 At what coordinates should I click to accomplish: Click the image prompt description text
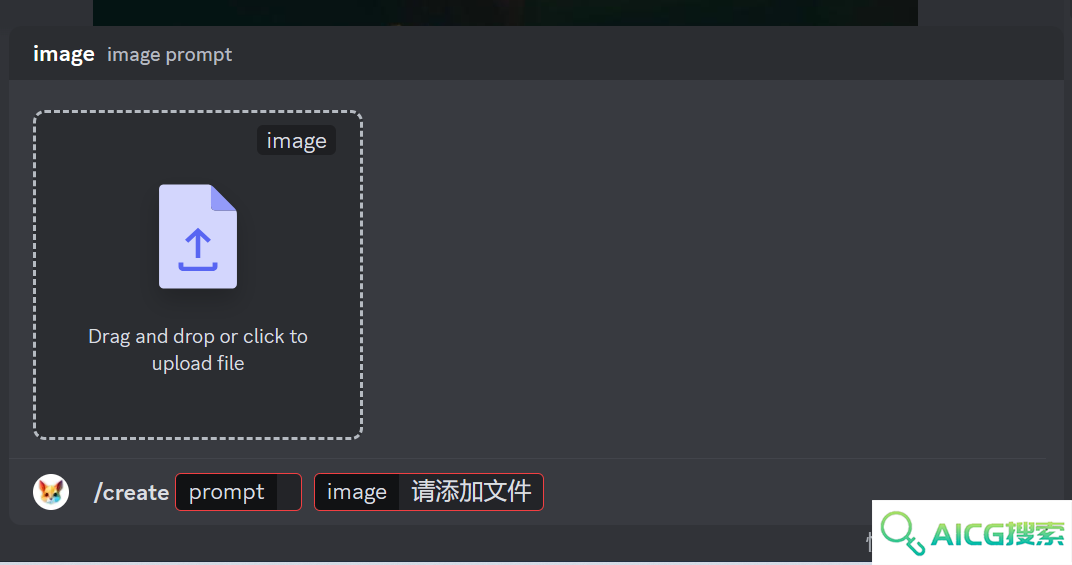pos(170,55)
